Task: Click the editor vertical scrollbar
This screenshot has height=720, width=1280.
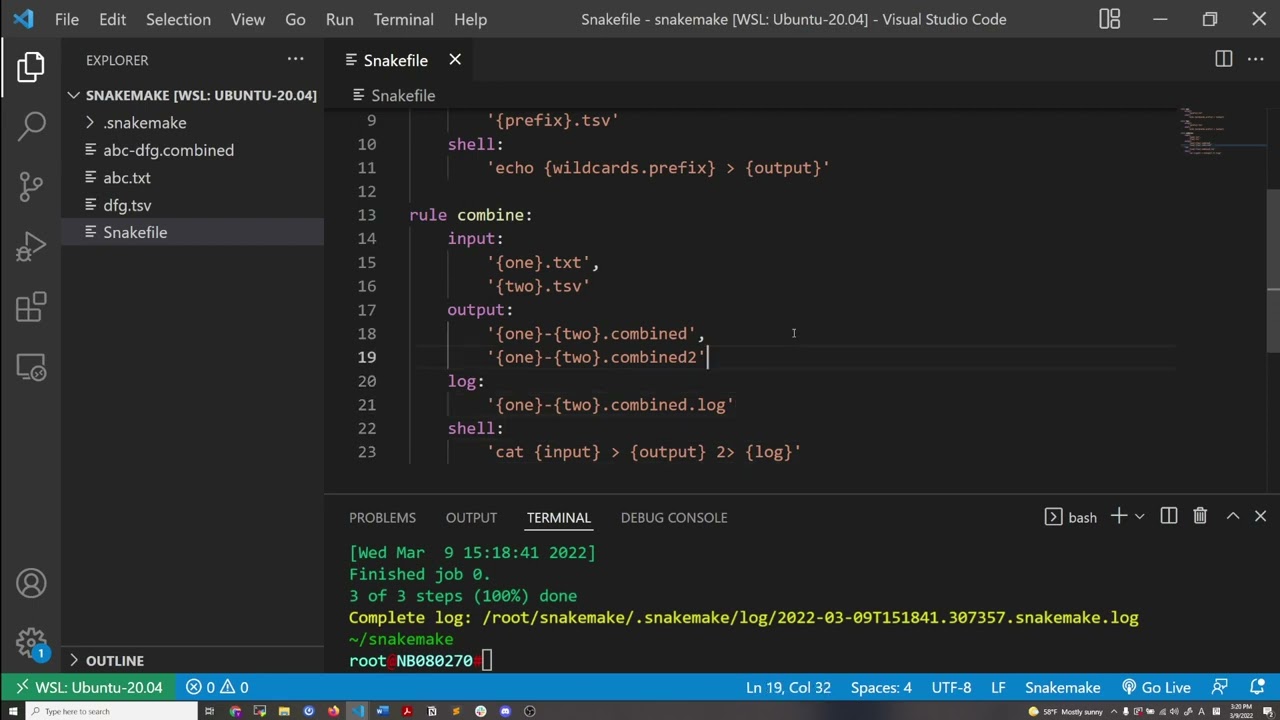Action: 1272,270
